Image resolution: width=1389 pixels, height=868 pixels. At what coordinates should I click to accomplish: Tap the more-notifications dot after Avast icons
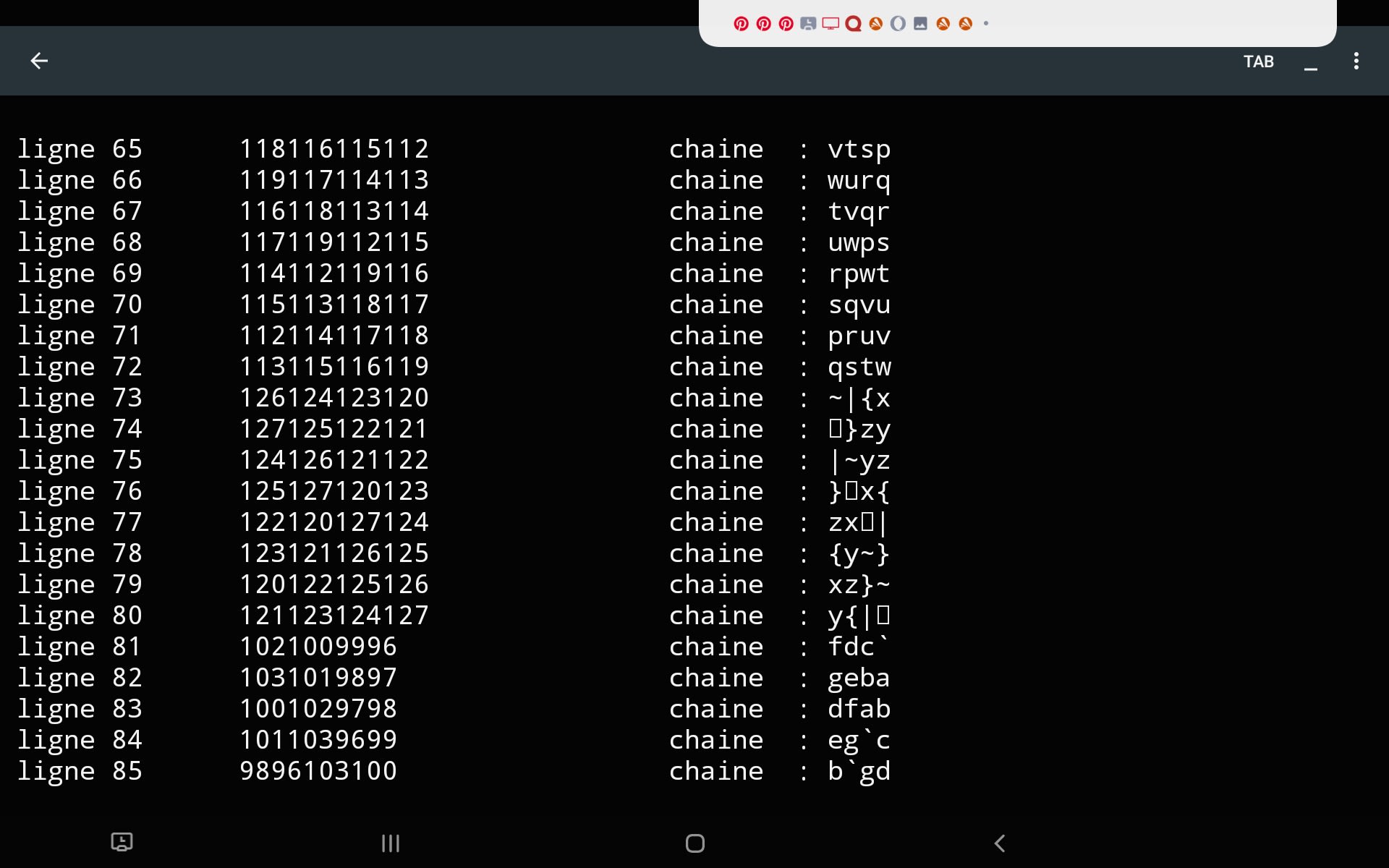click(986, 24)
